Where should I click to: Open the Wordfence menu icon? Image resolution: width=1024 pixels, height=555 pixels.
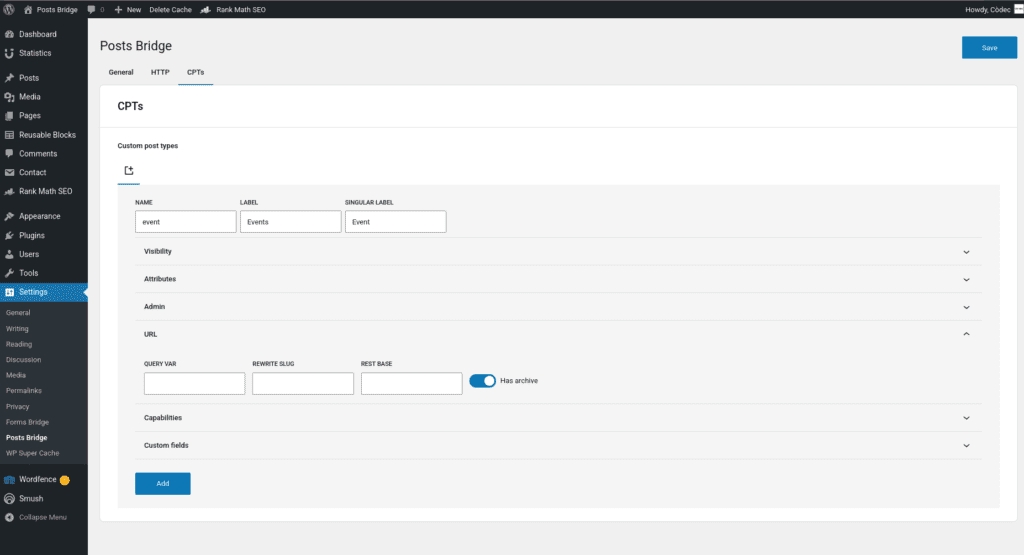click(9, 479)
